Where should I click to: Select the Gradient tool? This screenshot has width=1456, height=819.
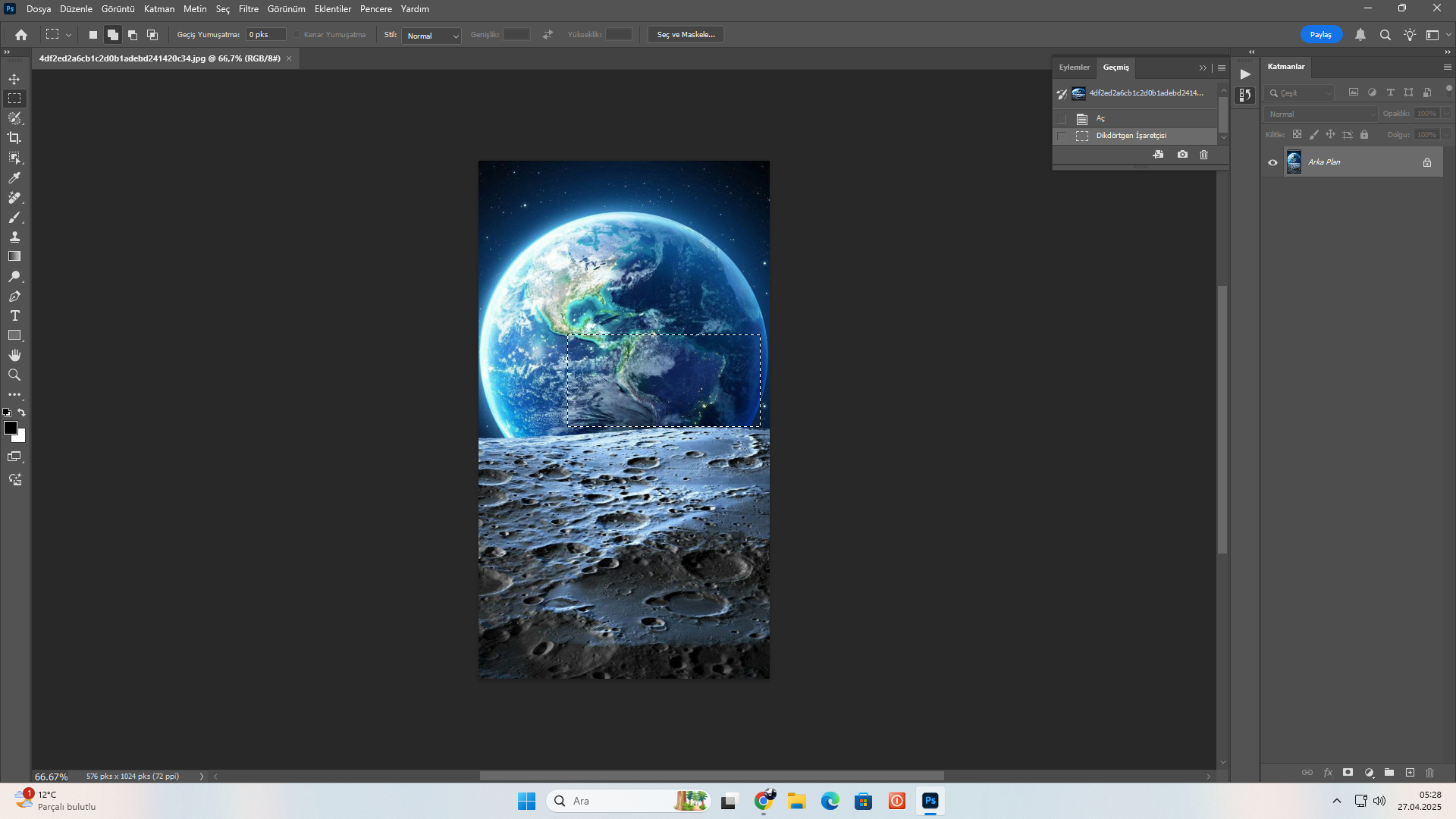[14, 256]
